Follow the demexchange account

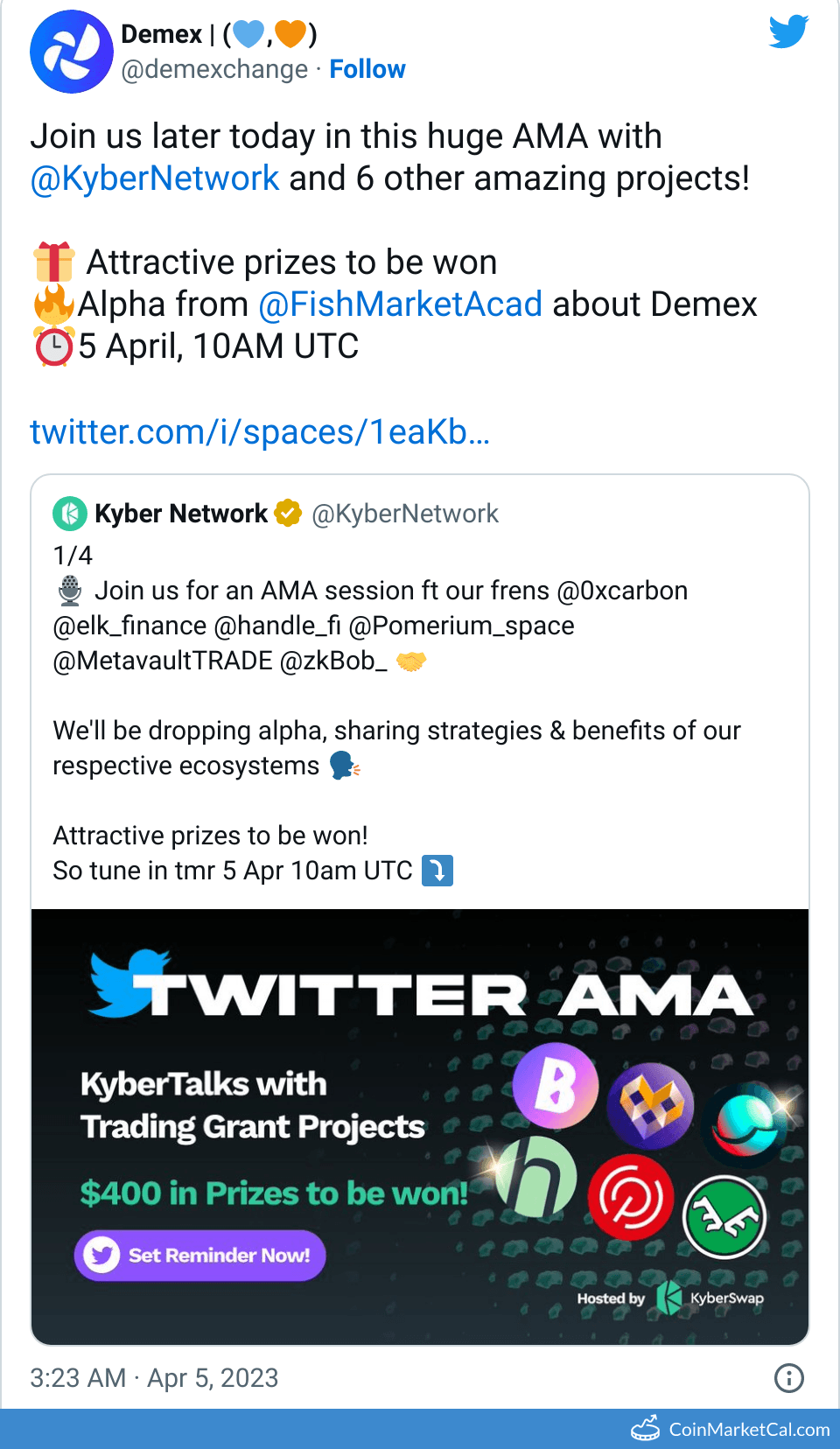coord(367,69)
